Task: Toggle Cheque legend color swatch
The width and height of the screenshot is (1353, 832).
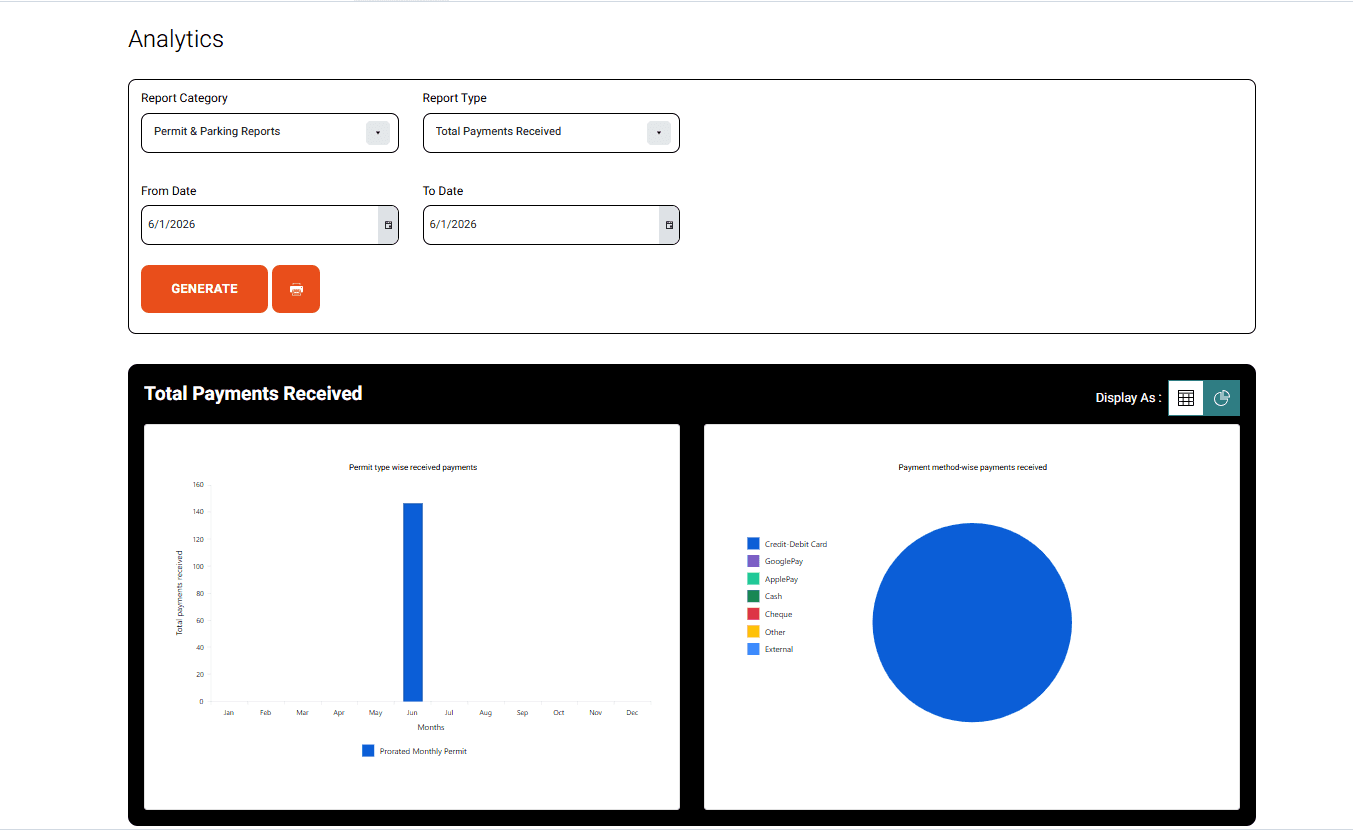Action: 753,614
